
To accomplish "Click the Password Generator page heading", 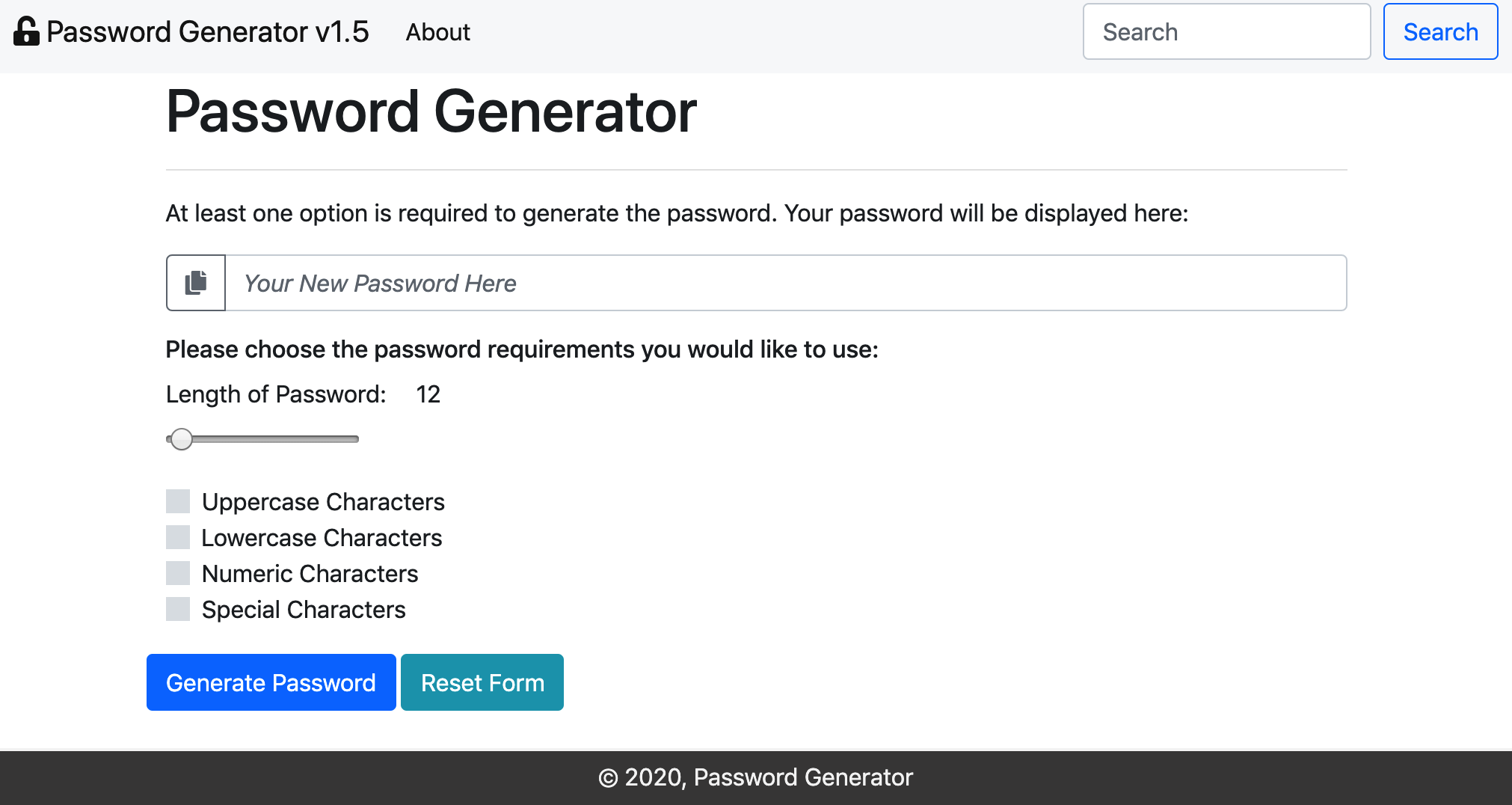I will pos(431,111).
